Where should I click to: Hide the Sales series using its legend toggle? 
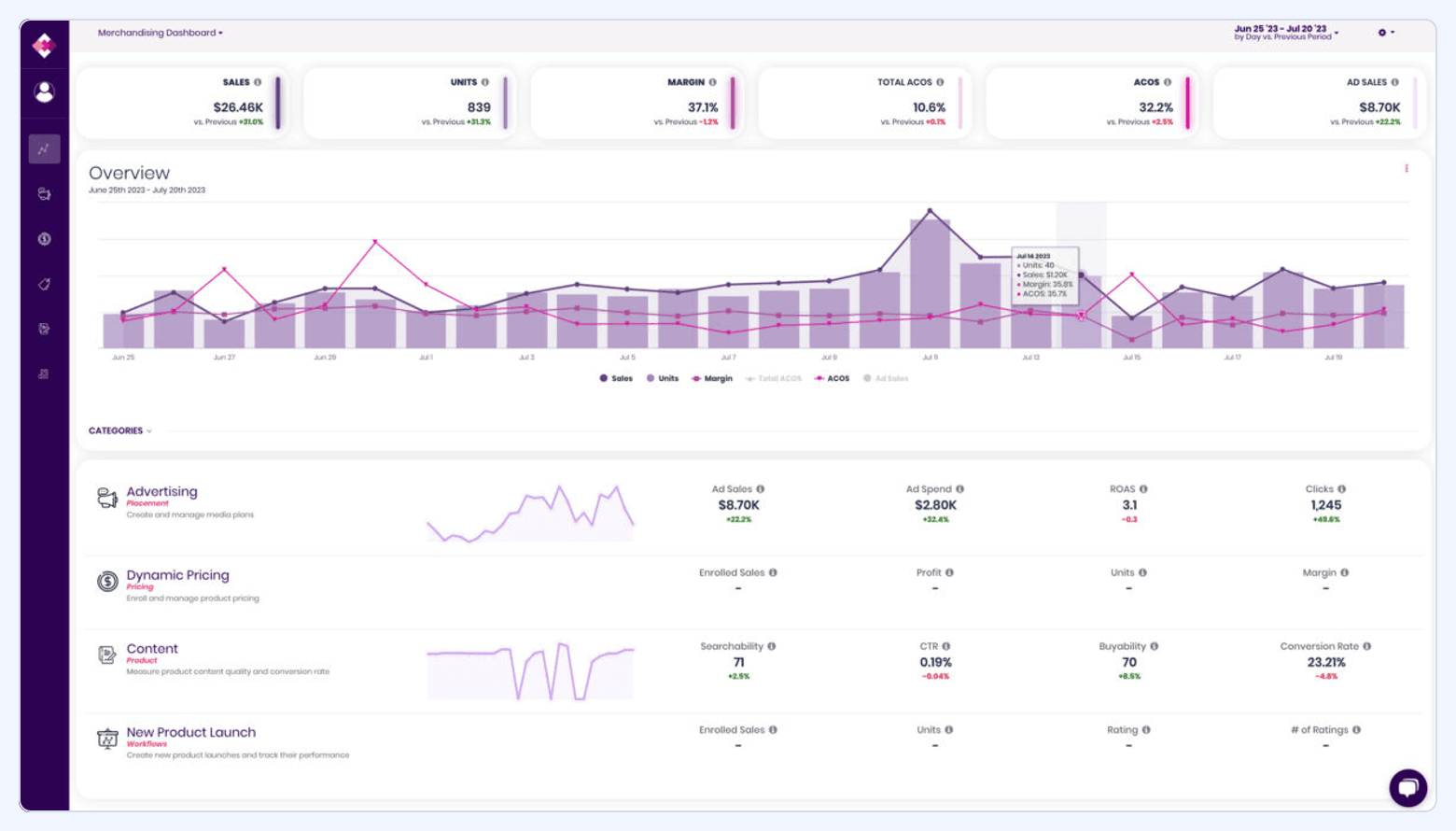pyautogui.click(x=616, y=378)
